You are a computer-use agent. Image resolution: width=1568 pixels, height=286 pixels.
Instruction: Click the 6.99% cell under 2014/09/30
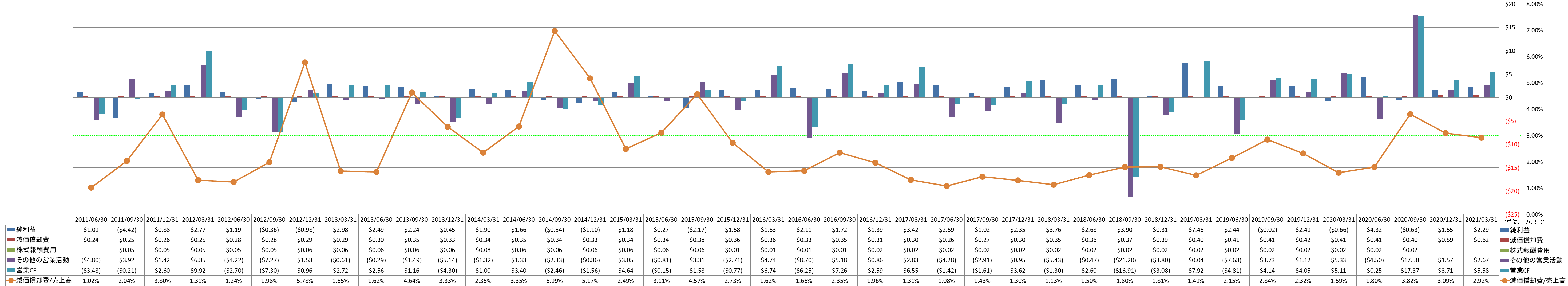point(555,280)
